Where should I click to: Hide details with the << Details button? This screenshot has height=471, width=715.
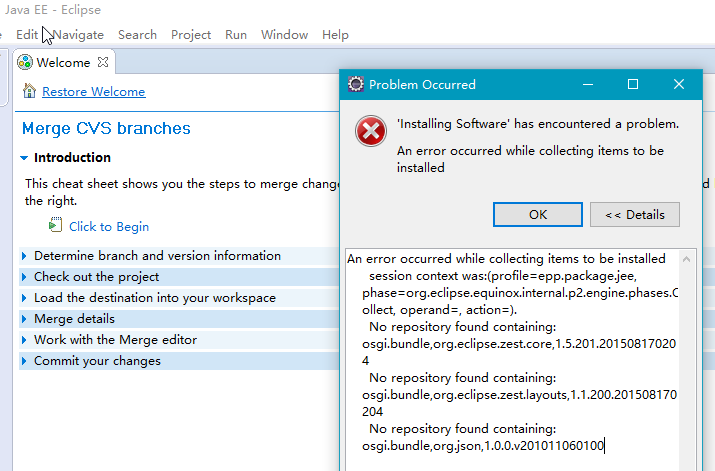[x=635, y=214]
